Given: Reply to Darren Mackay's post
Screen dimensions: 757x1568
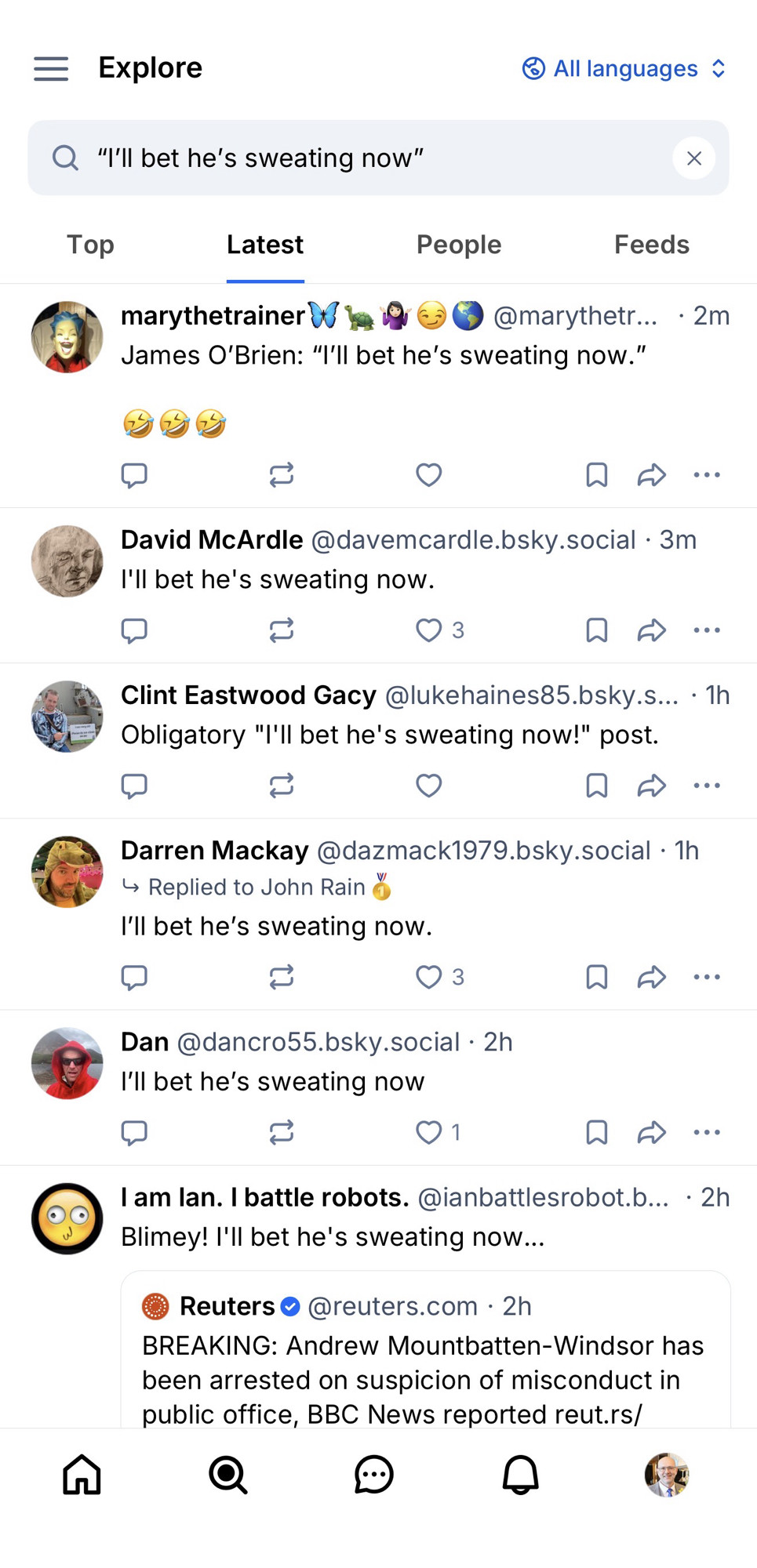Looking at the screenshot, I should [x=134, y=977].
